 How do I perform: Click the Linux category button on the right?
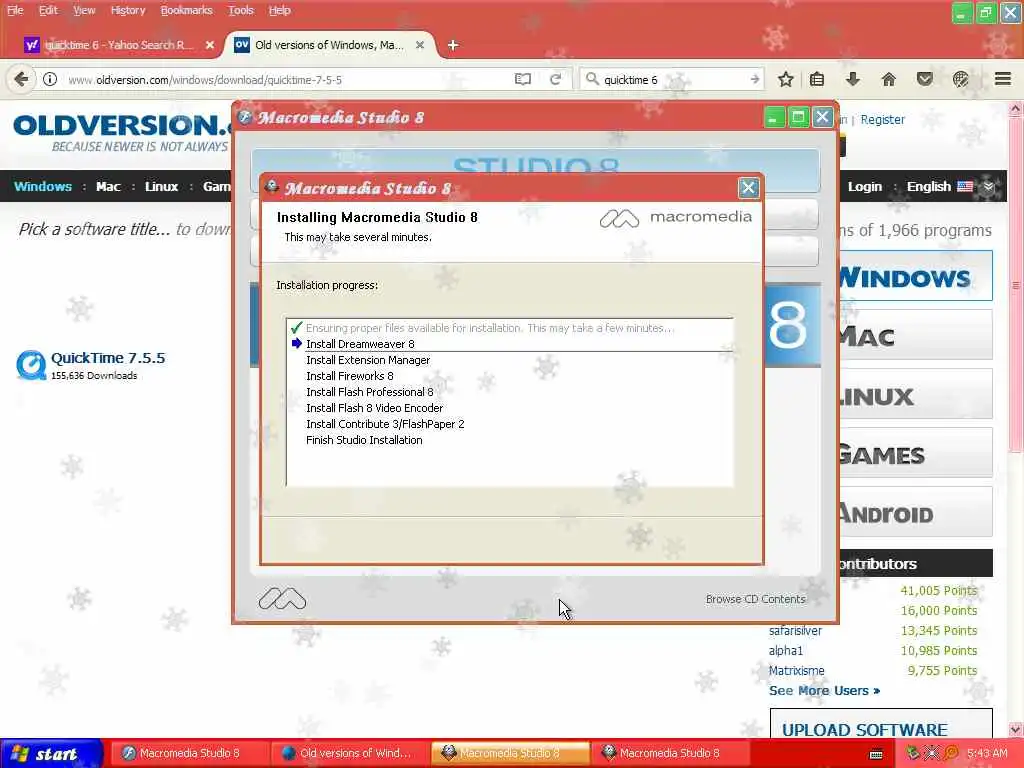pos(916,394)
